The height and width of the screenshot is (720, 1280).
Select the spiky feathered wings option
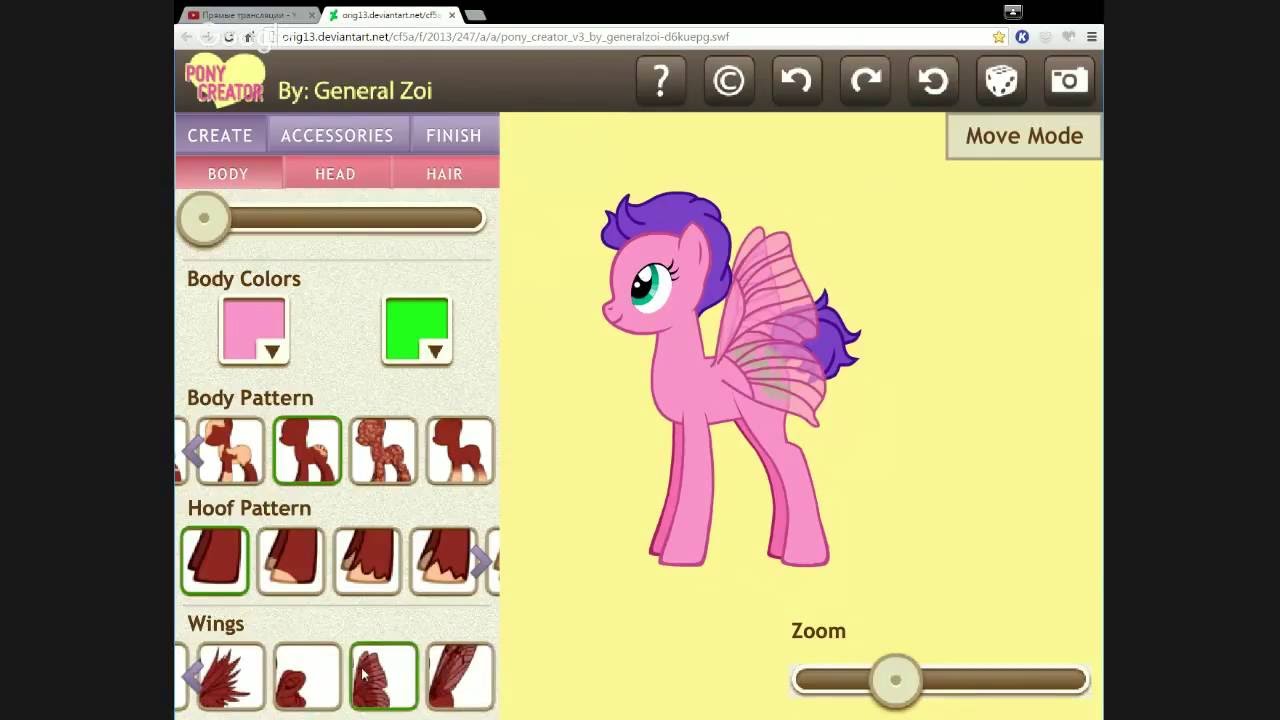(x=231, y=677)
